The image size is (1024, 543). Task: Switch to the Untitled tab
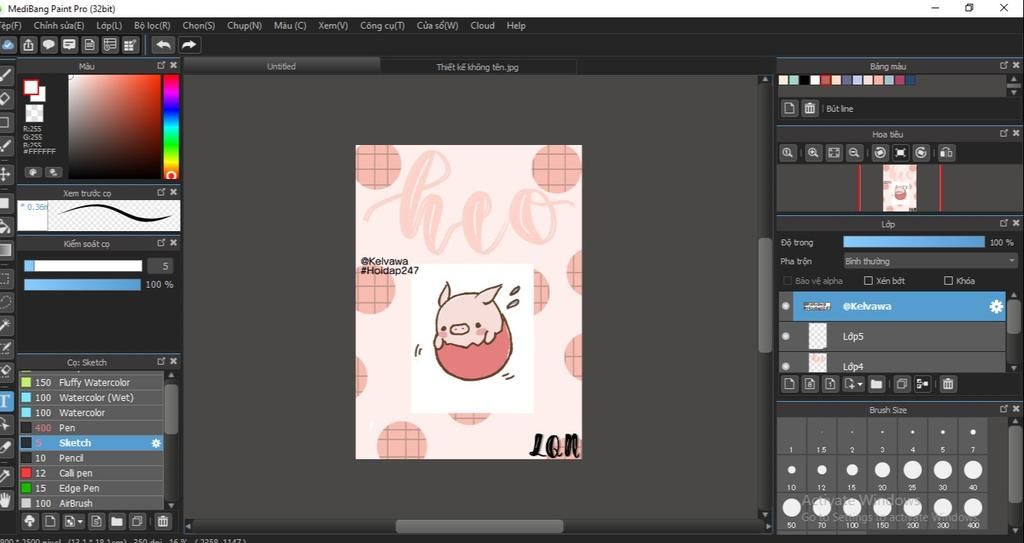[281, 66]
